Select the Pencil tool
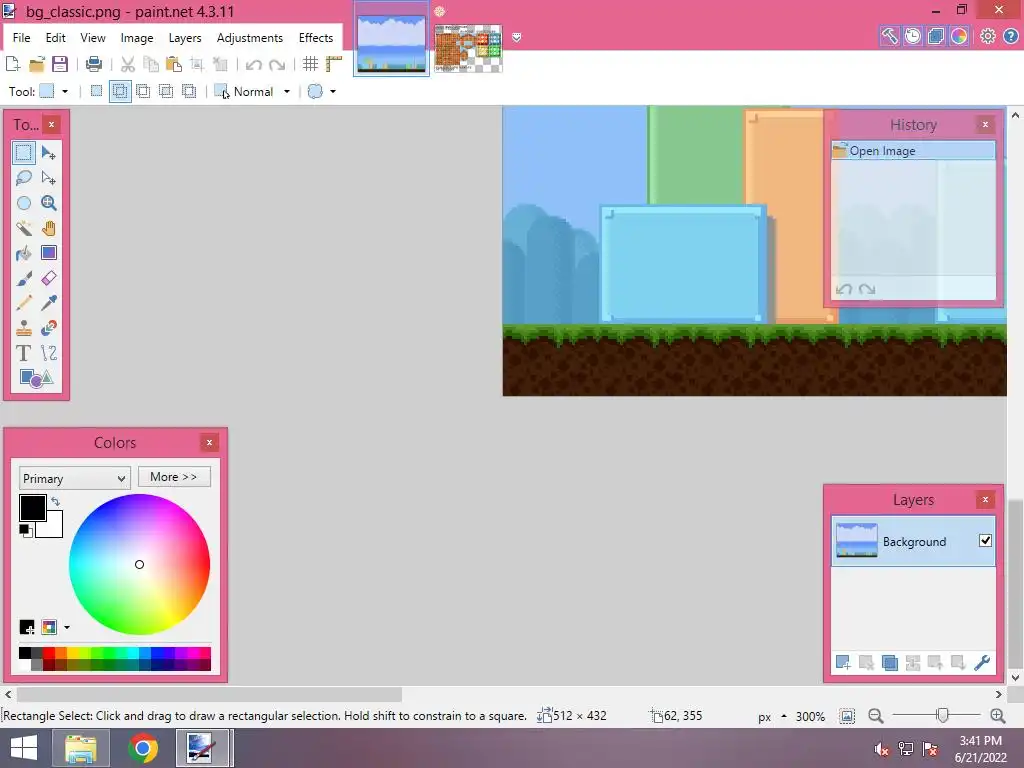1024x768 pixels. (24, 303)
